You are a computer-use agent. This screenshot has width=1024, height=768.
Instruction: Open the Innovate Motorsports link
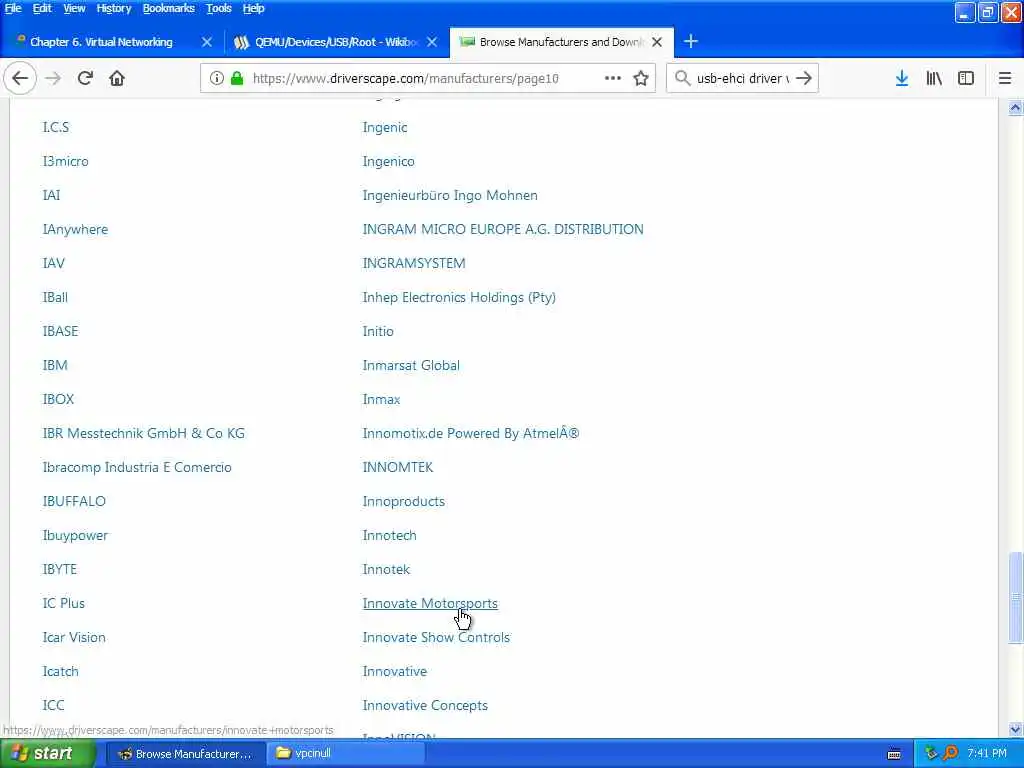430,603
